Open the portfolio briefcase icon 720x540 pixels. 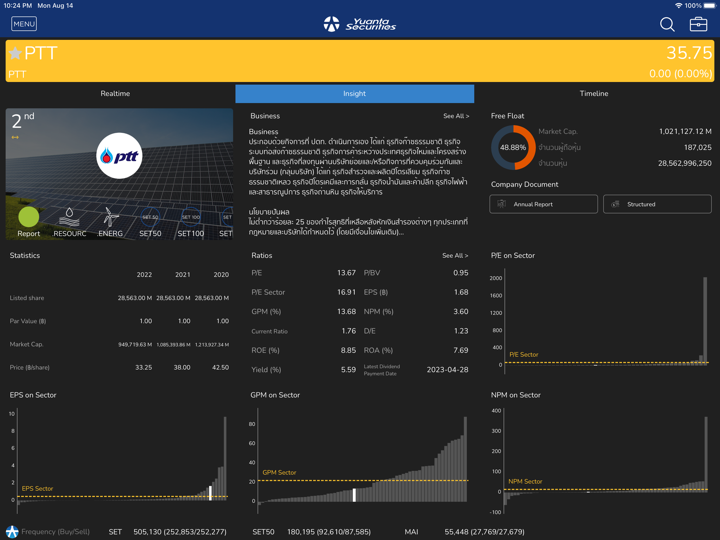click(x=698, y=24)
